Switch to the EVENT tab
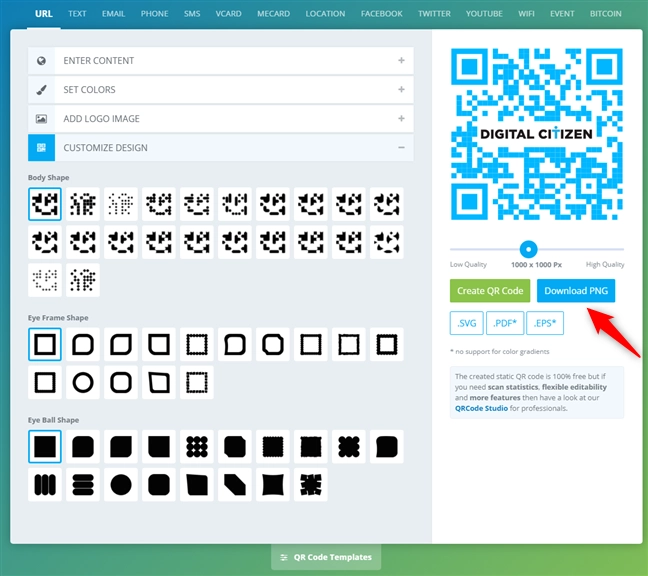Image resolution: width=648 pixels, height=576 pixels. tap(562, 14)
